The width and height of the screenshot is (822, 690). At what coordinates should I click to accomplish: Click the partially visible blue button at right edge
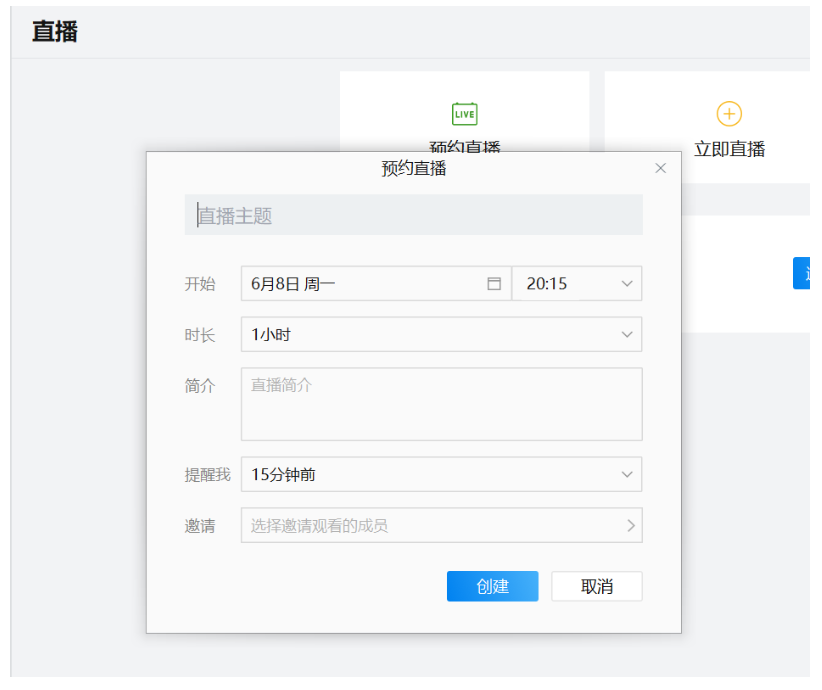click(802, 273)
